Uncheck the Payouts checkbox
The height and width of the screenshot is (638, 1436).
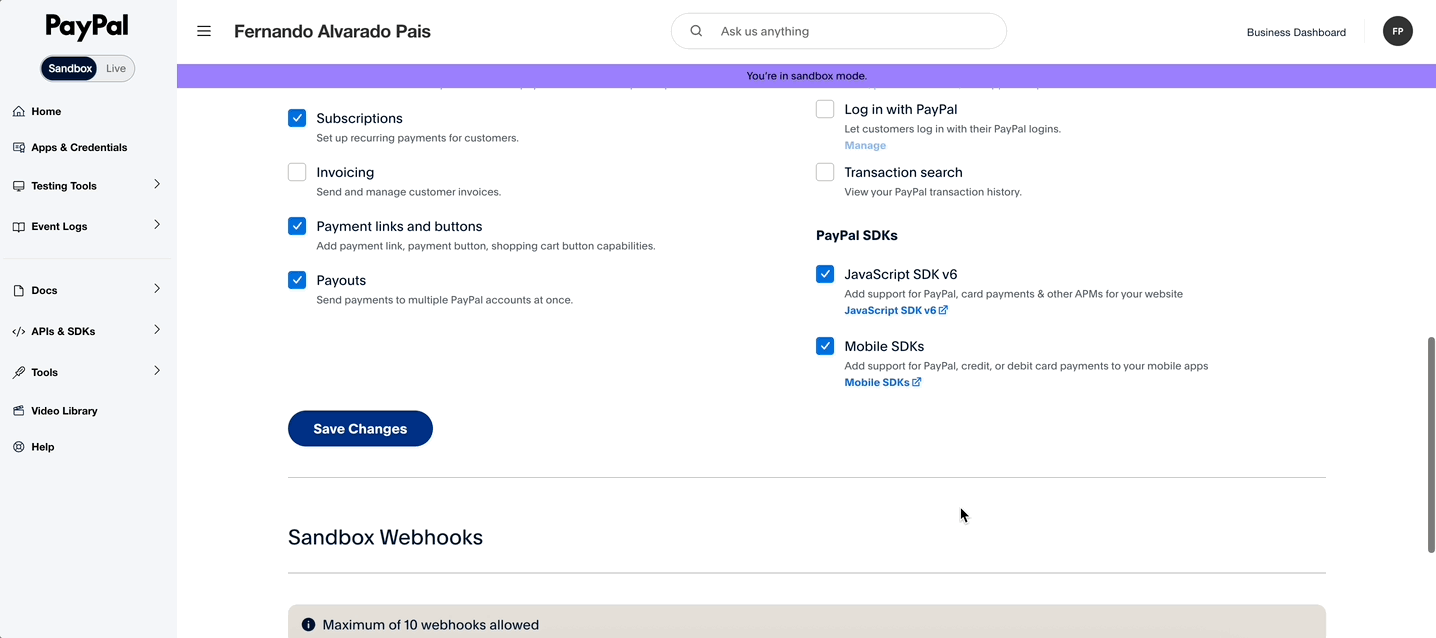pyautogui.click(x=297, y=280)
